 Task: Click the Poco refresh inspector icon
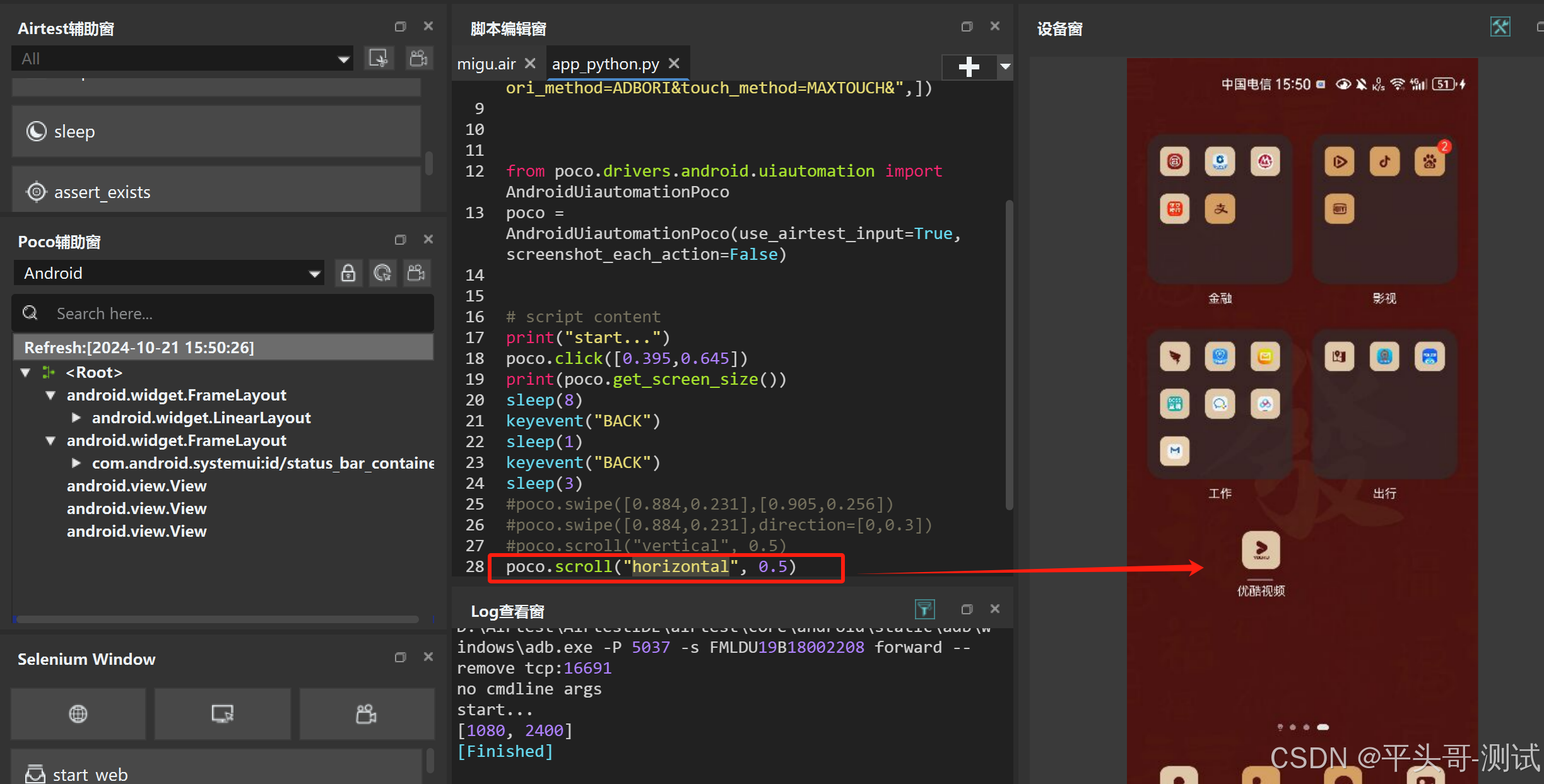coord(382,273)
